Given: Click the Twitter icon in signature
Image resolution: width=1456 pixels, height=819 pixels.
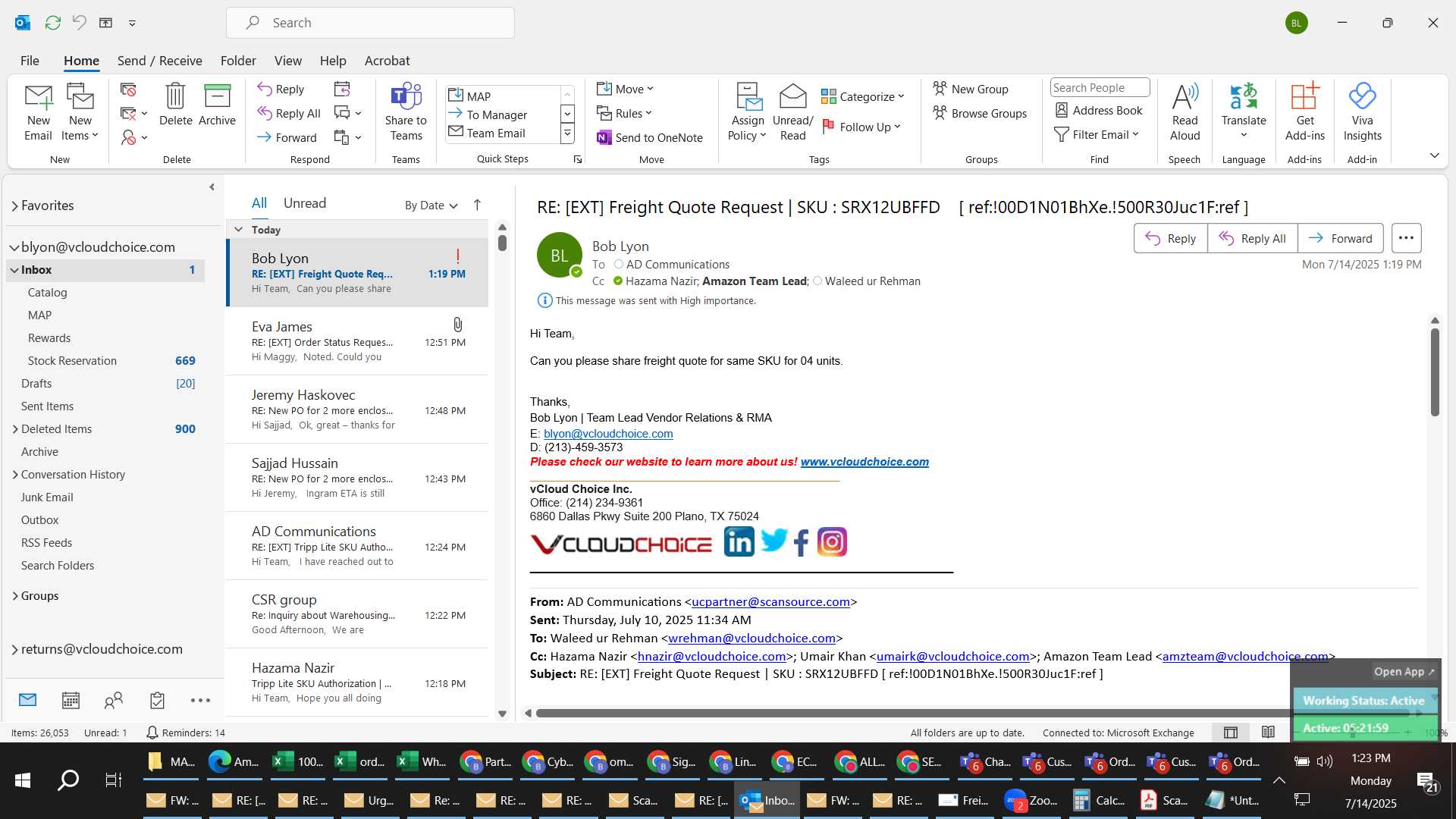Looking at the screenshot, I should click(x=774, y=540).
